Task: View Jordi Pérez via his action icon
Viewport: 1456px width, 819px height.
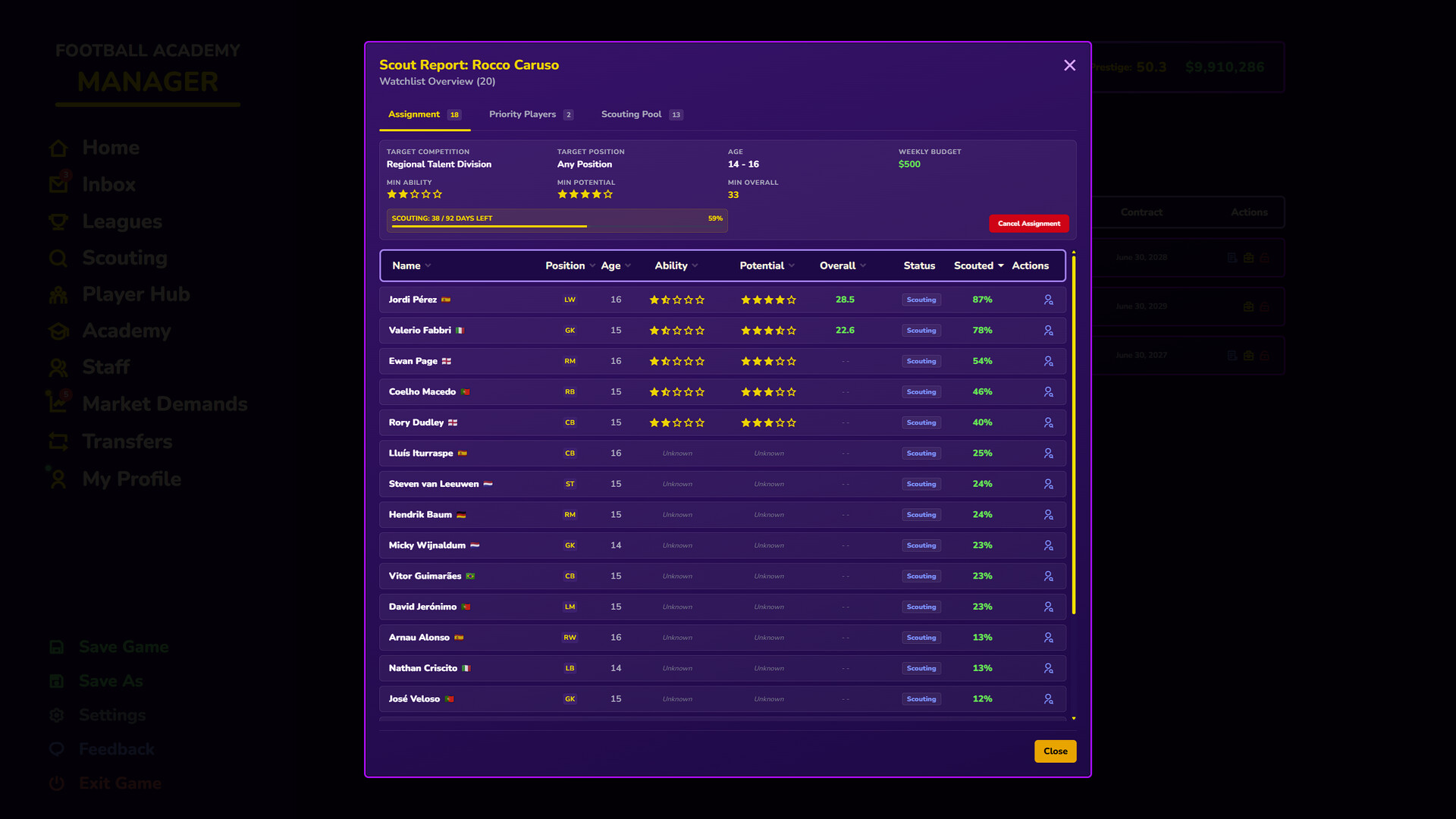Action: pyautogui.click(x=1049, y=300)
